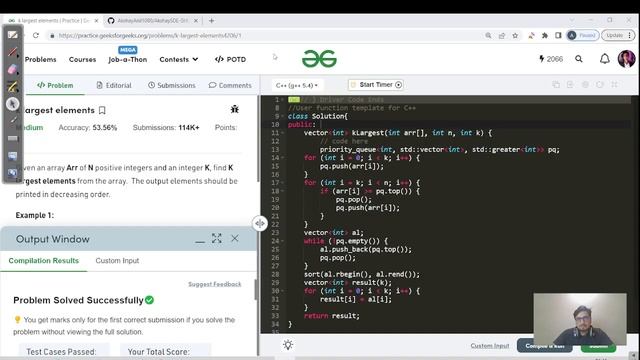Select the Compilation Results tab
The width and height of the screenshot is (640, 360).
[44, 261]
